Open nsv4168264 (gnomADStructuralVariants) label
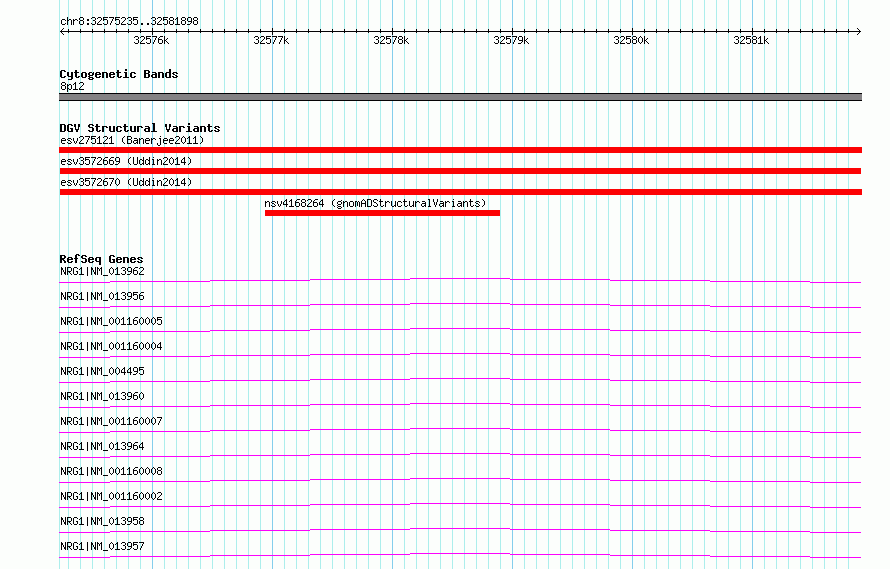This screenshot has width=890, height=569. point(375,203)
